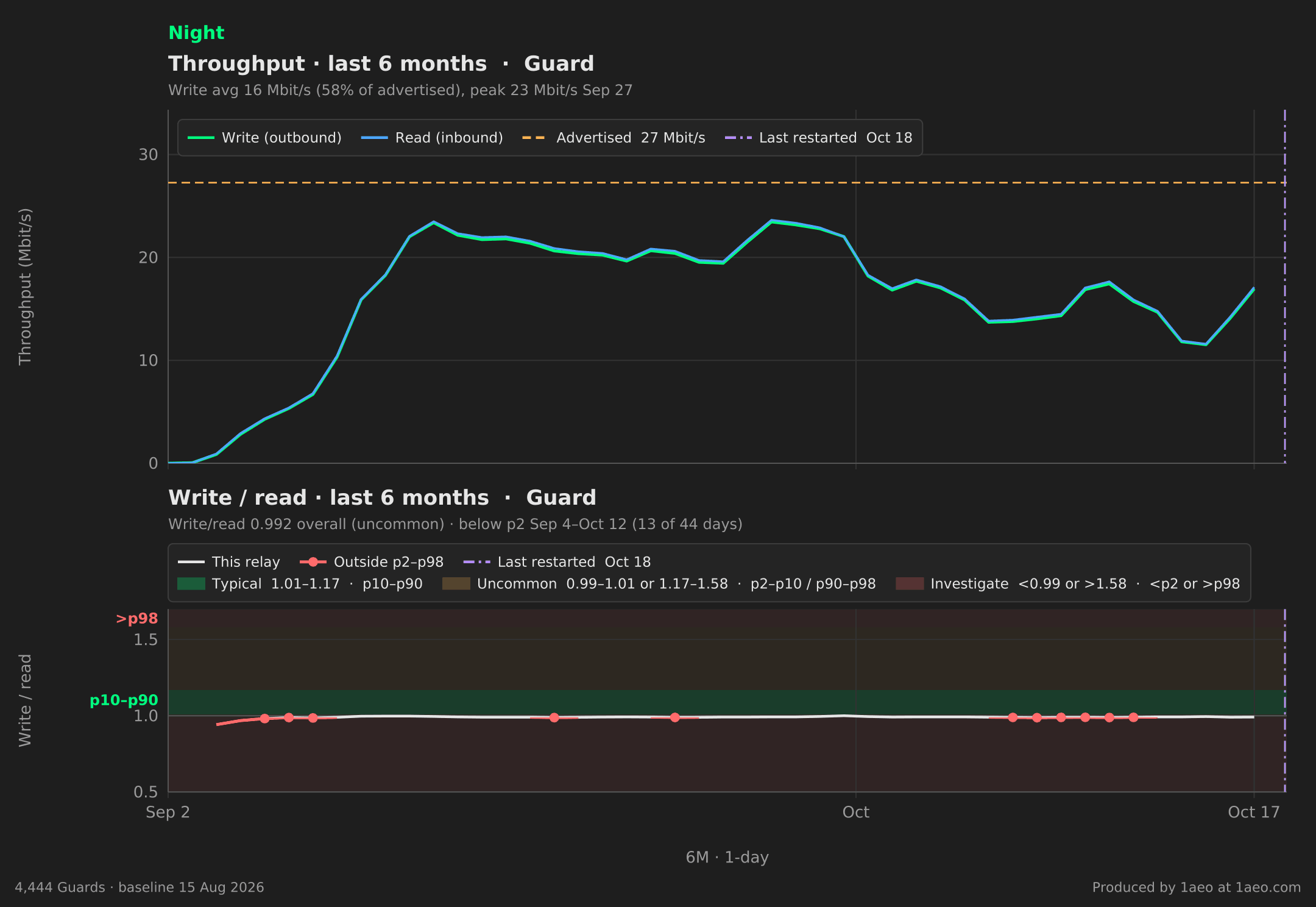The height and width of the screenshot is (907, 1316).
Task: Click the brown Uncommon band swatch
Action: coord(456,584)
